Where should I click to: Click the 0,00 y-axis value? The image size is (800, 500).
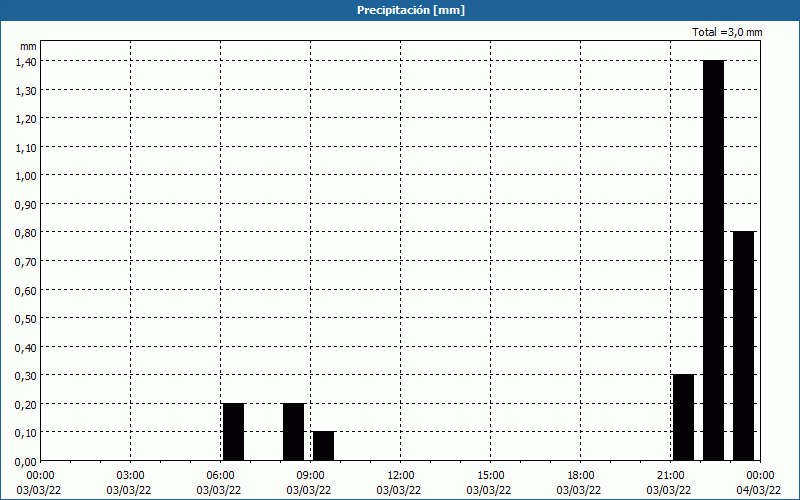27,462
